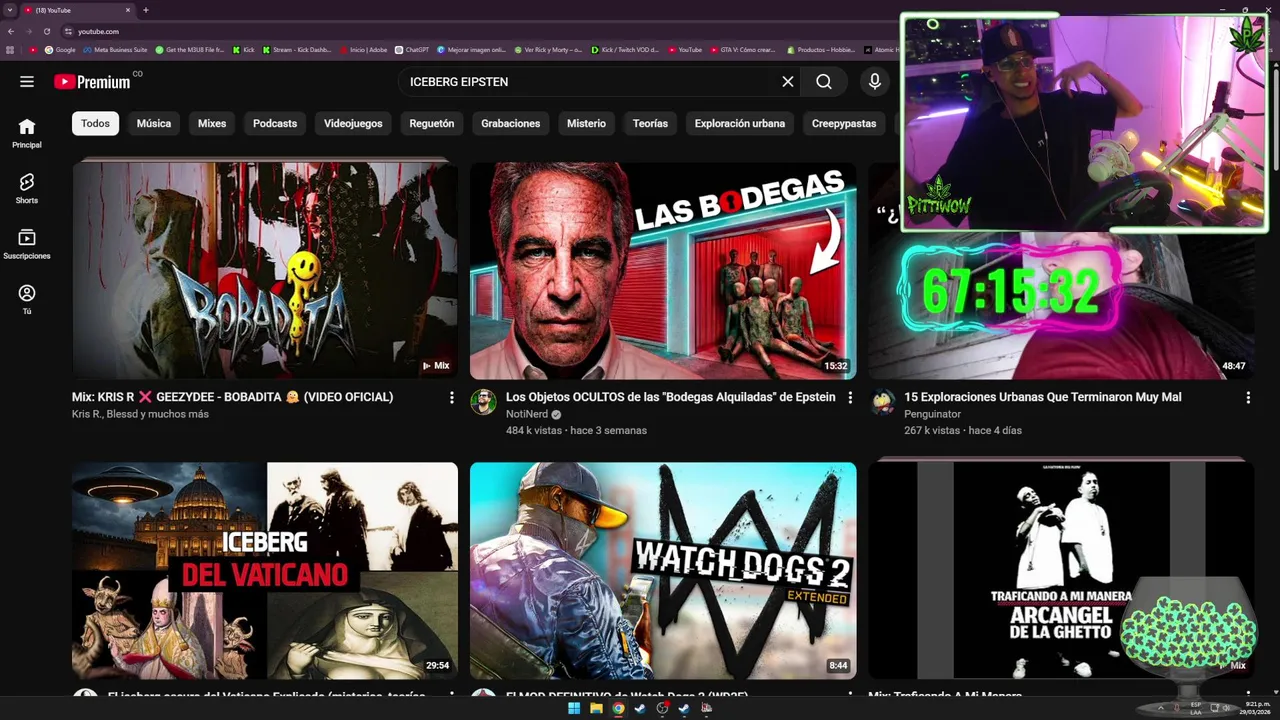Open the YouTube hamburger guide menu

pos(27,82)
